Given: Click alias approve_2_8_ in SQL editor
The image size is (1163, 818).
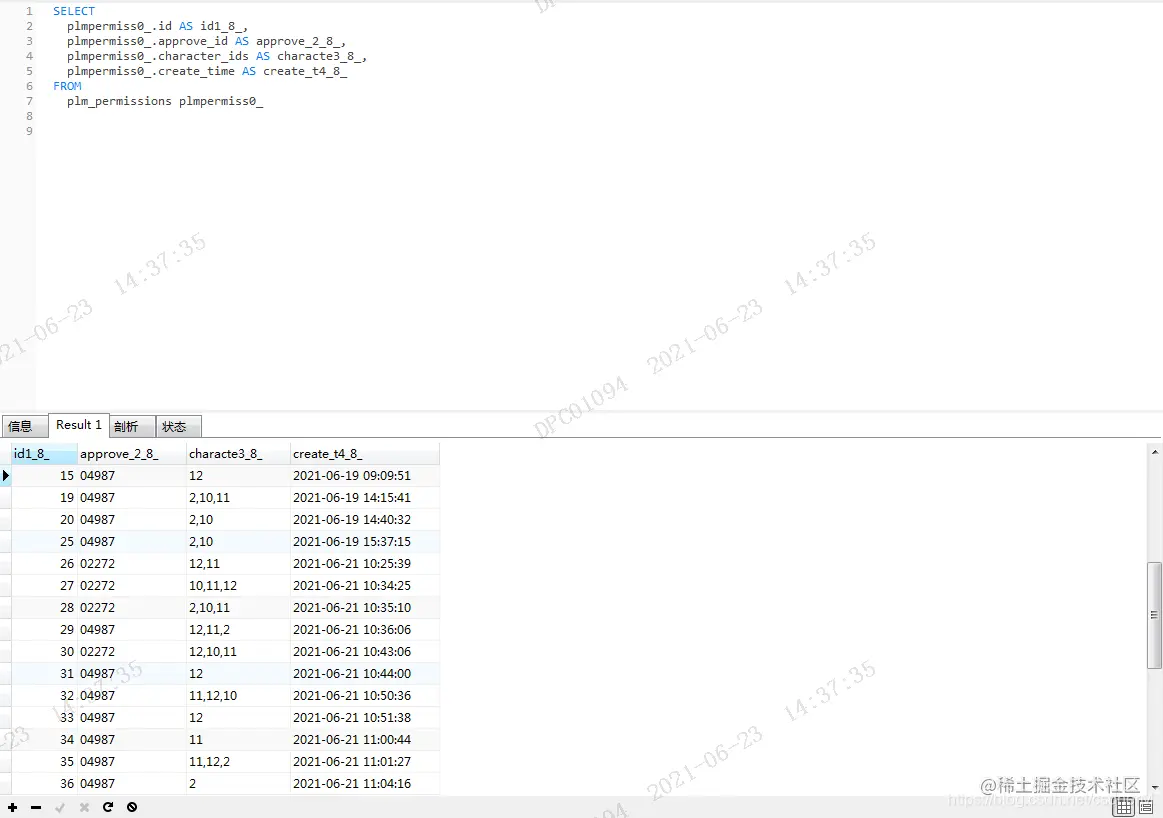Looking at the screenshot, I should point(297,41).
